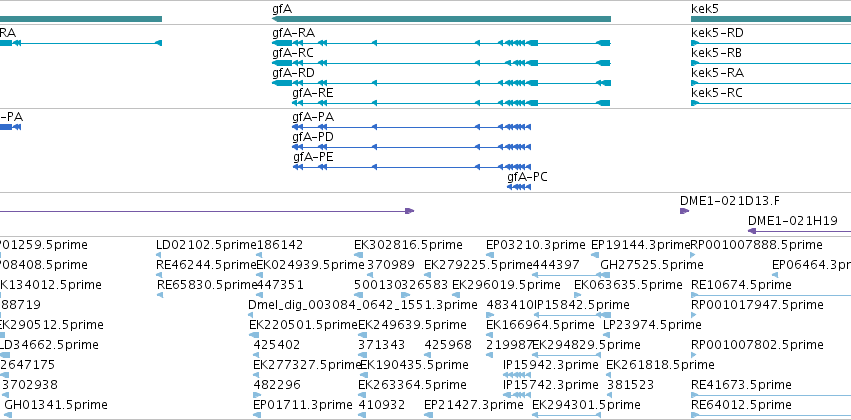Image resolution: width=851 pixels, height=420 pixels.
Task: Select the teal kek5 gene span bar
Action: point(771,19)
